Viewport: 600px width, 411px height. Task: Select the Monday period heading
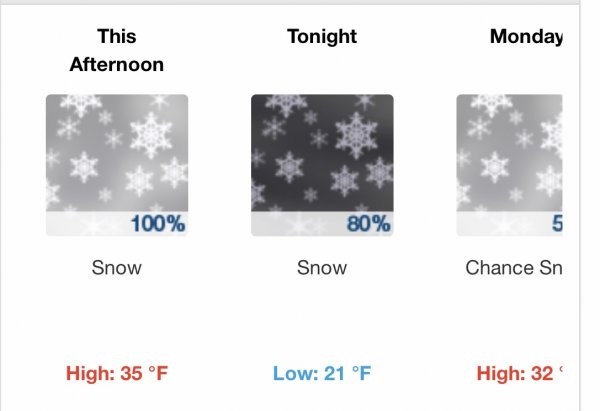(x=525, y=37)
